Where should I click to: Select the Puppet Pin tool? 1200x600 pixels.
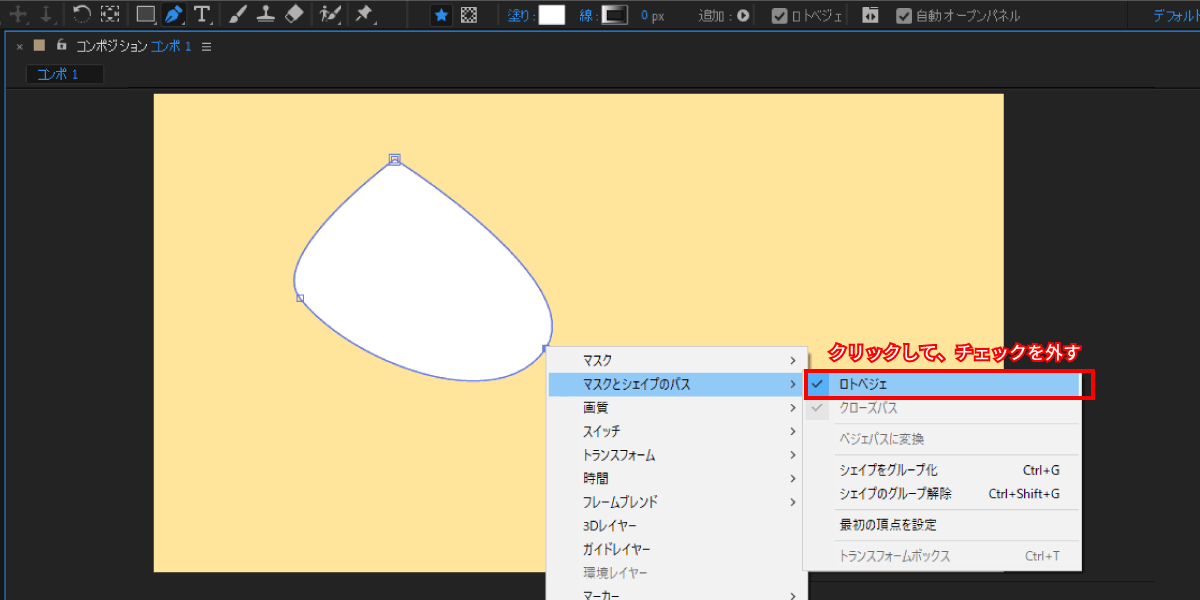coord(364,15)
